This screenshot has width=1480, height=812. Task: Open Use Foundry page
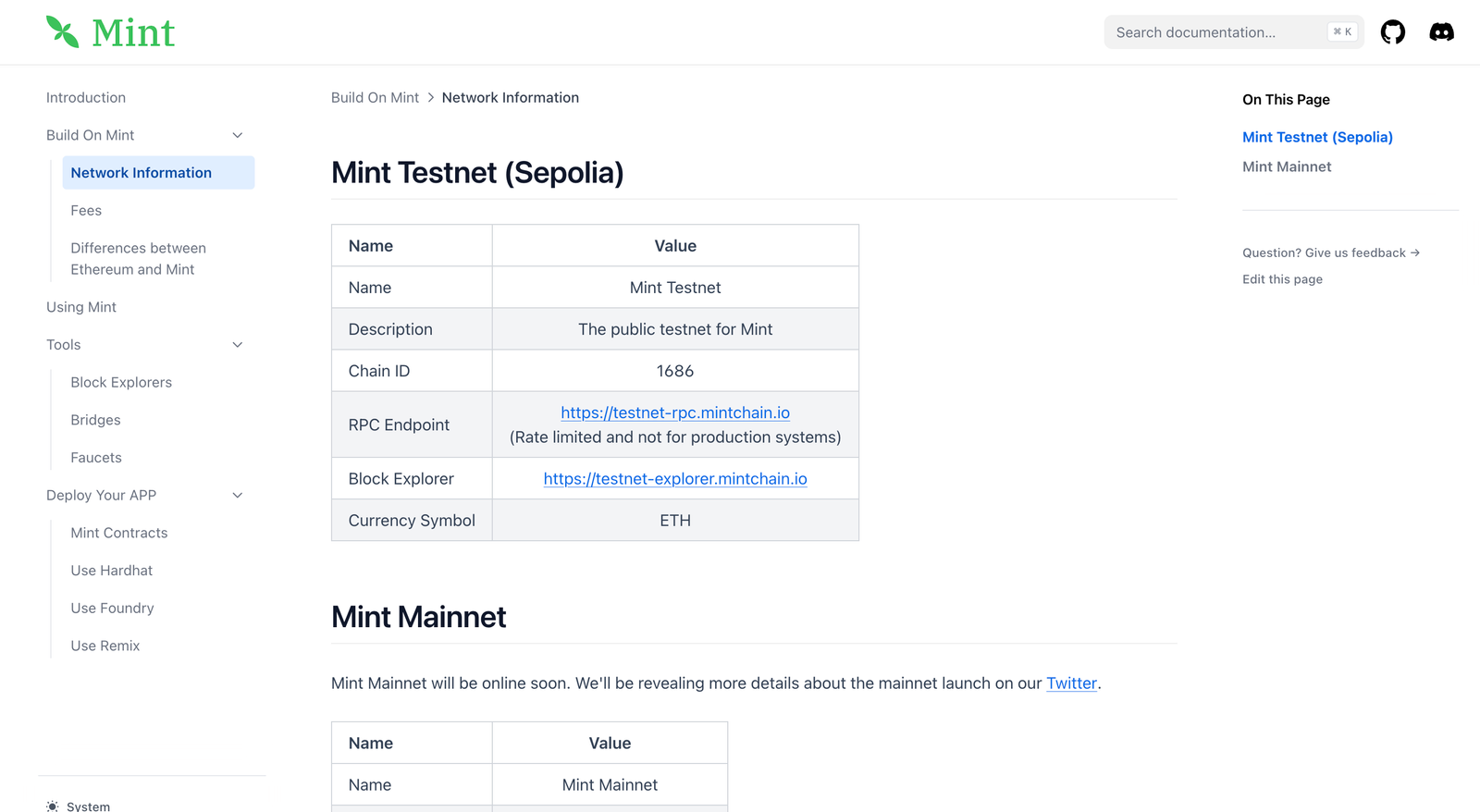click(112, 609)
